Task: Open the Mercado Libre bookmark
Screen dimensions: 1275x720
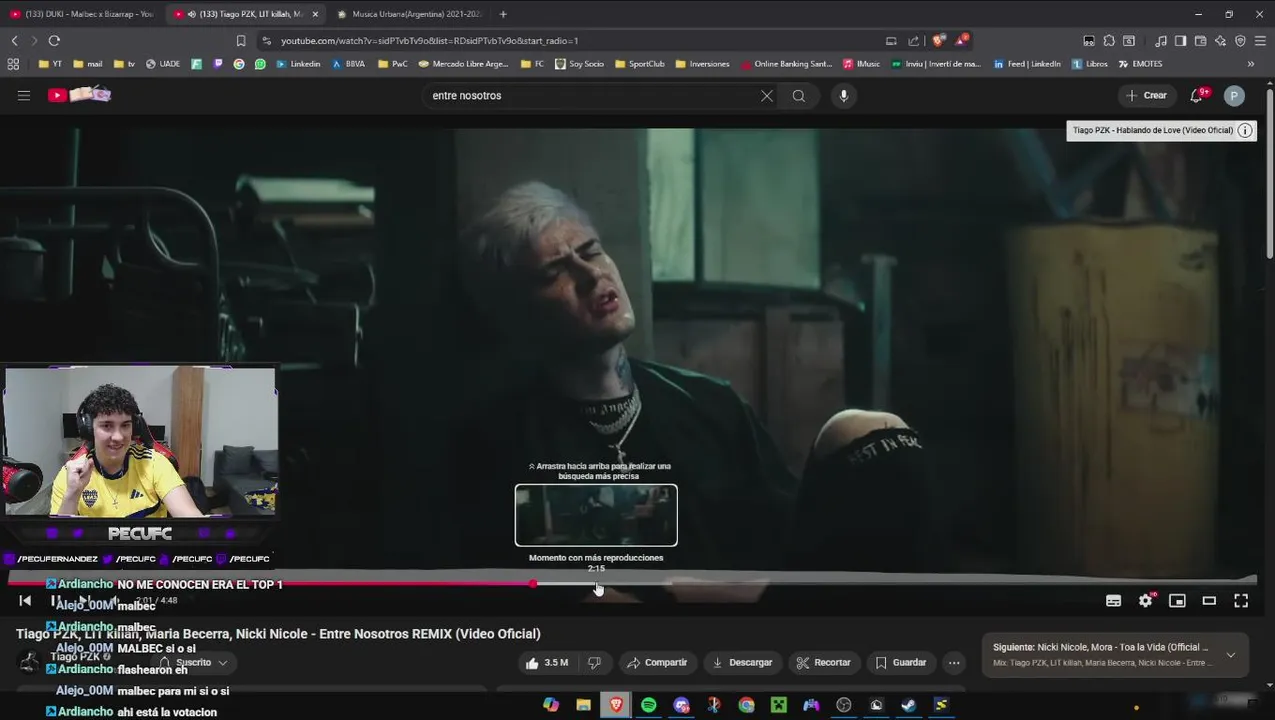Action: point(464,64)
